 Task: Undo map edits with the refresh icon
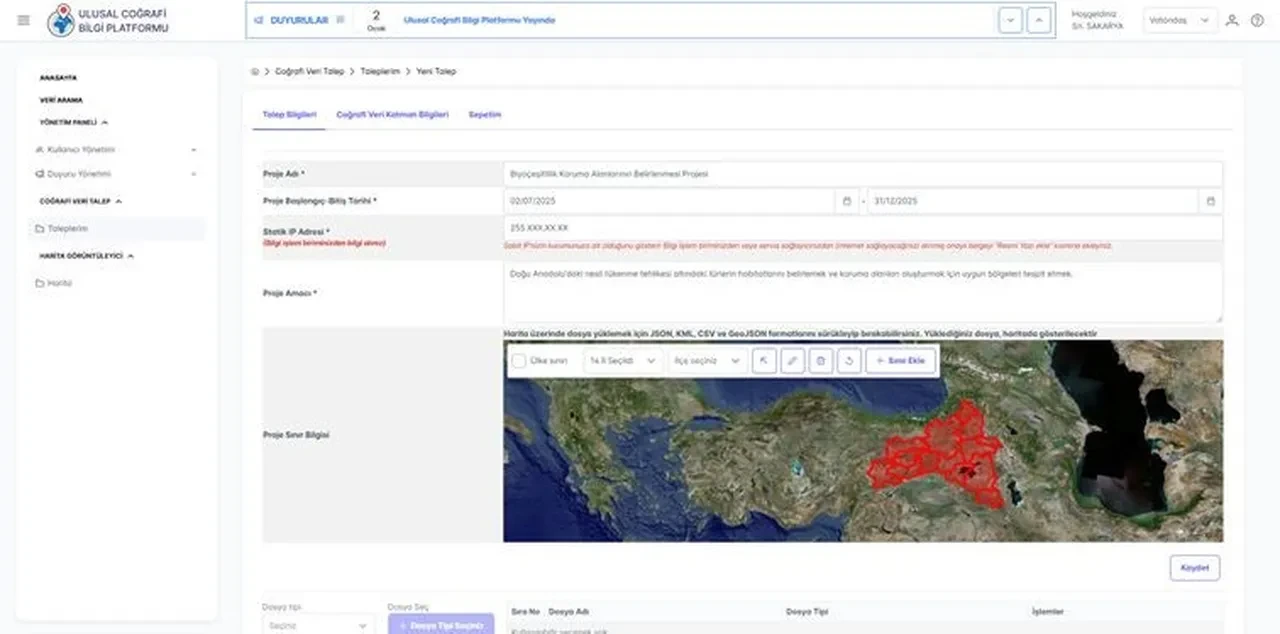pyautogui.click(x=849, y=360)
